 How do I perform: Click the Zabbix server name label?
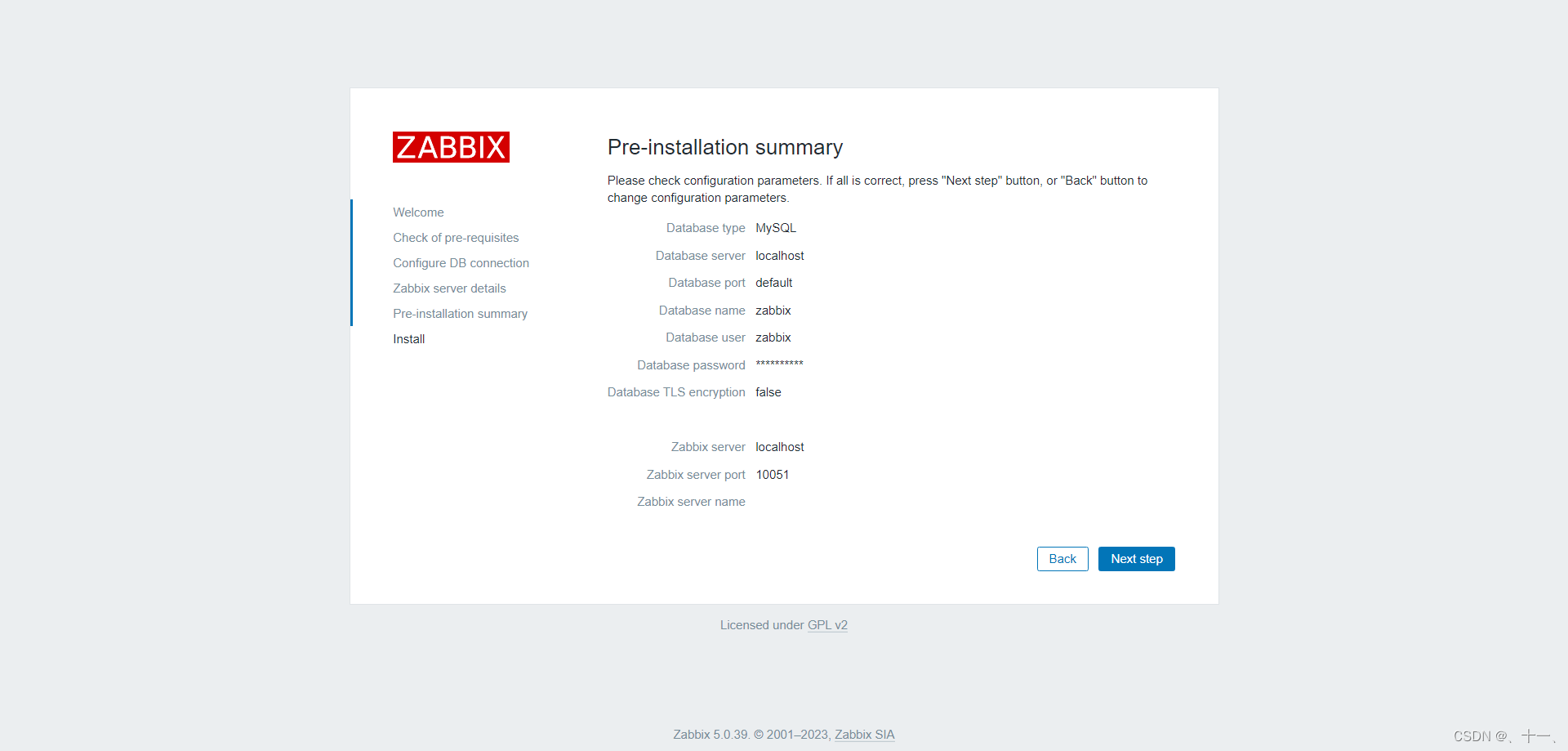click(x=691, y=502)
